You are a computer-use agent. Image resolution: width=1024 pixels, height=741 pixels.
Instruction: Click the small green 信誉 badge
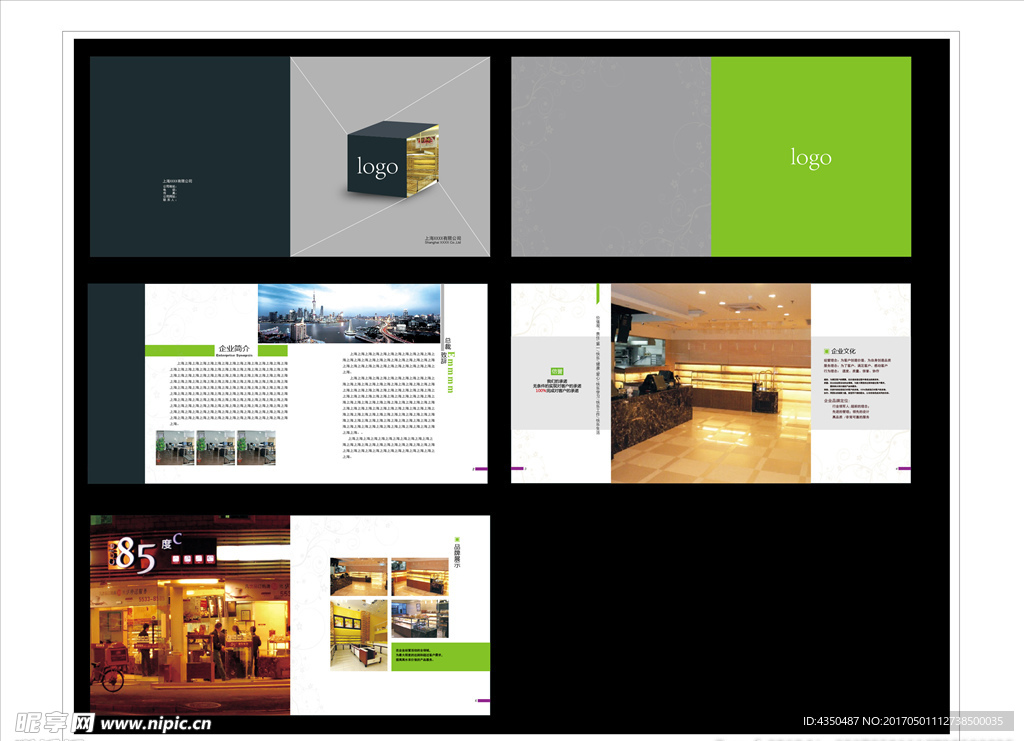point(557,370)
